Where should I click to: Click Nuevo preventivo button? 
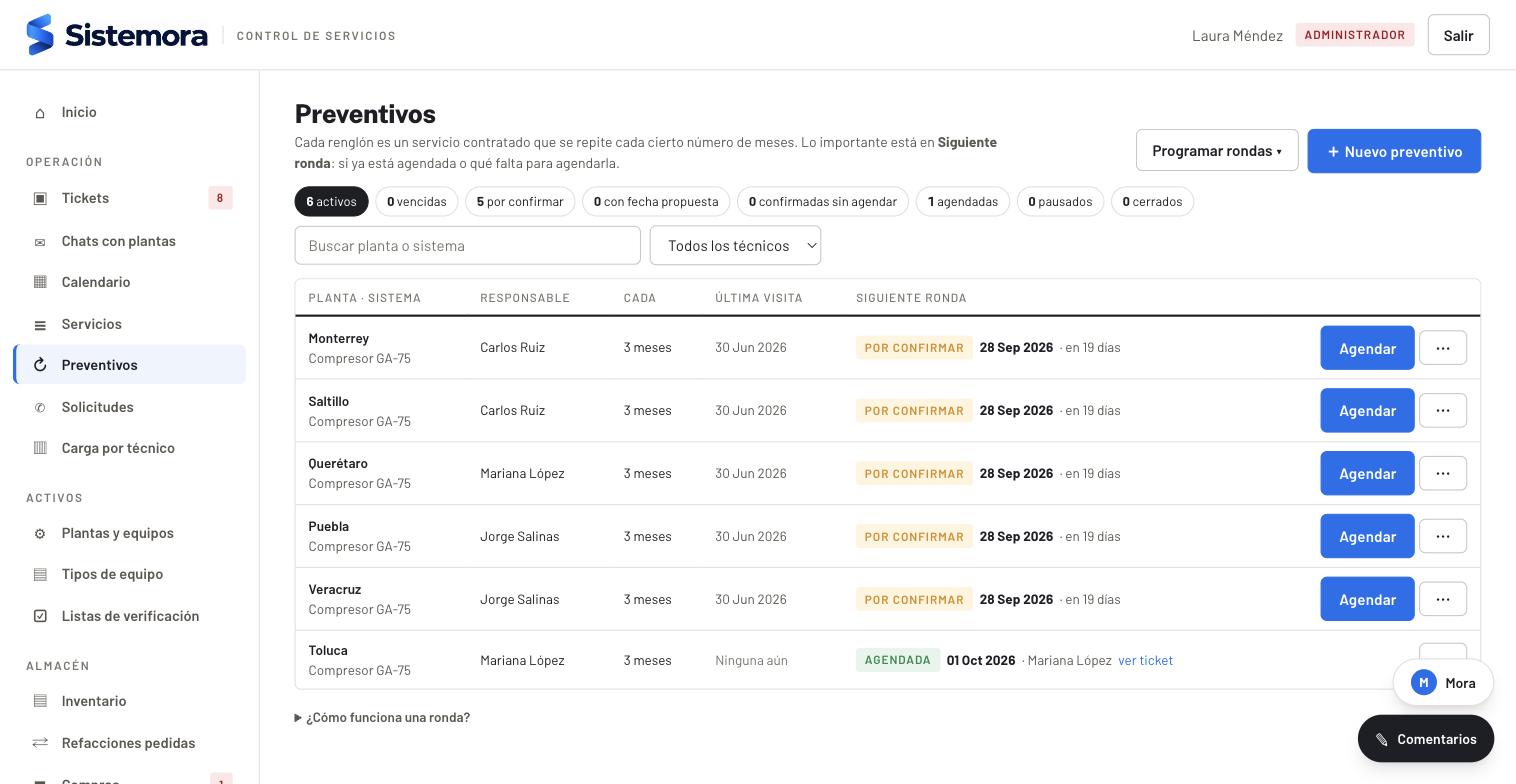pyautogui.click(x=1394, y=151)
